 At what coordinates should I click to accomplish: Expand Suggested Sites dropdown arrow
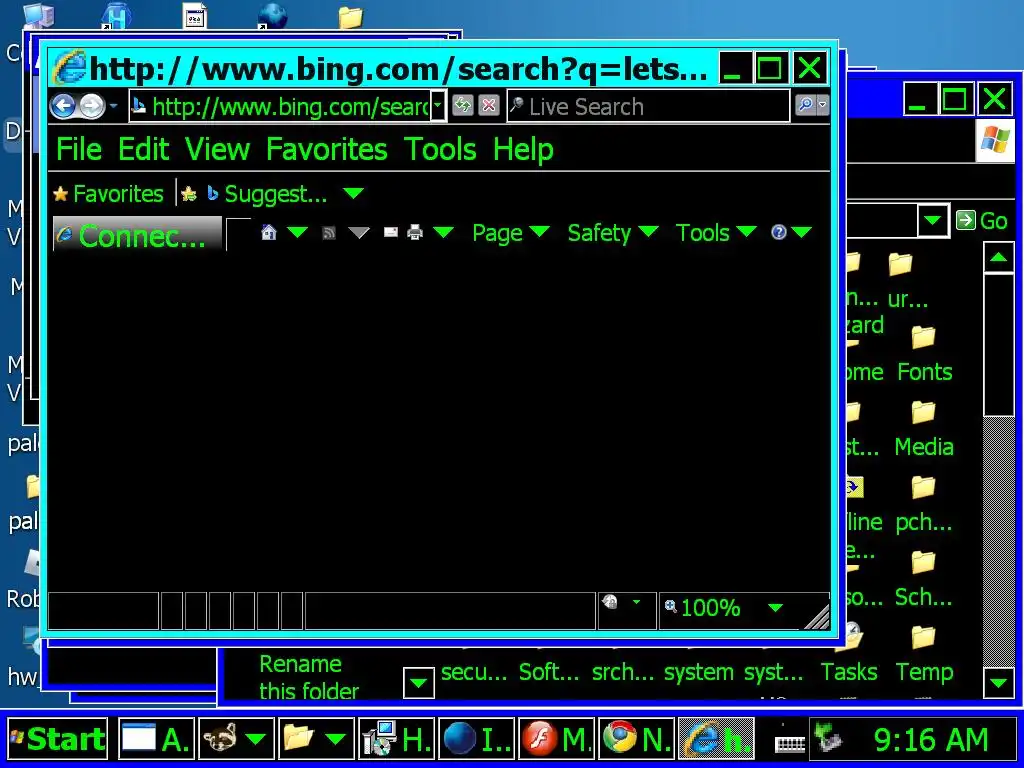pos(353,193)
